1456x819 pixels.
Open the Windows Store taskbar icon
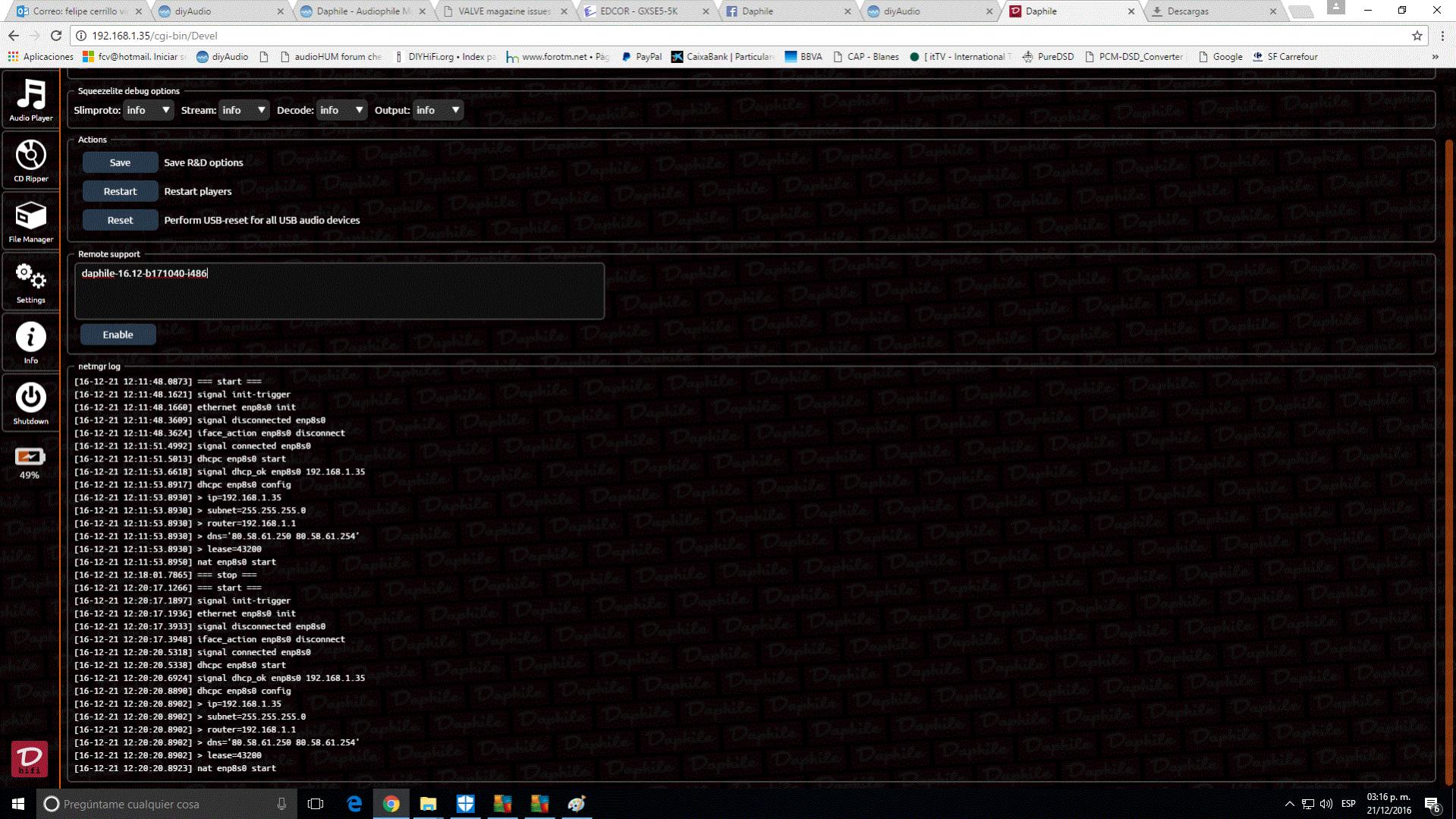(x=465, y=804)
